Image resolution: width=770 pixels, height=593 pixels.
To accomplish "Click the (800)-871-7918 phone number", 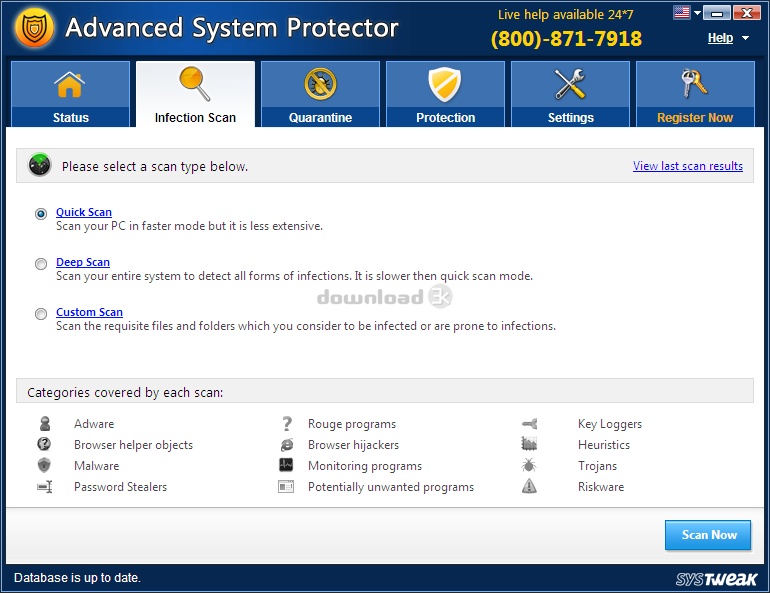I will click(x=566, y=39).
